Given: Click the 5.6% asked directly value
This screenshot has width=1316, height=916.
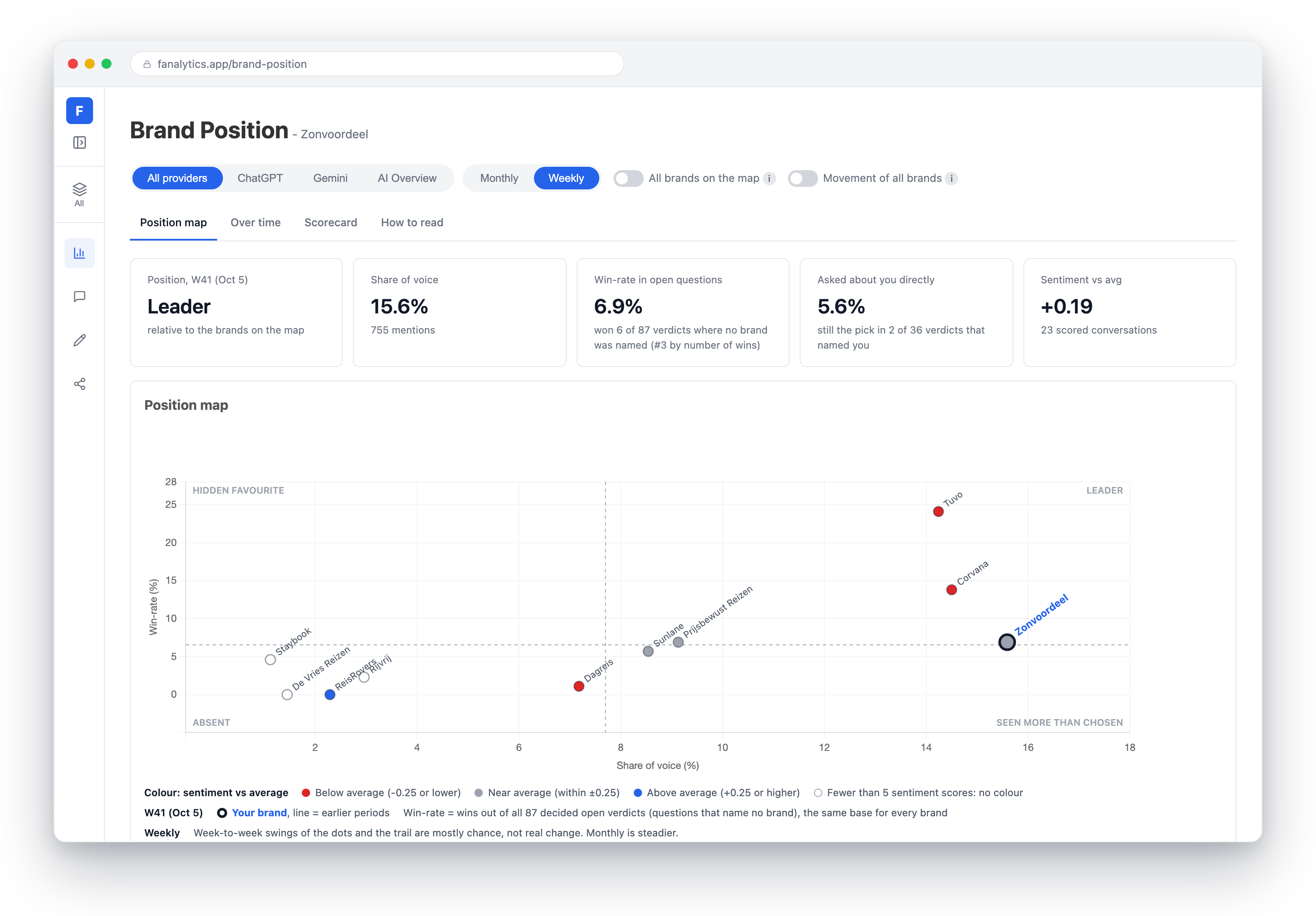Looking at the screenshot, I should pos(841,307).
